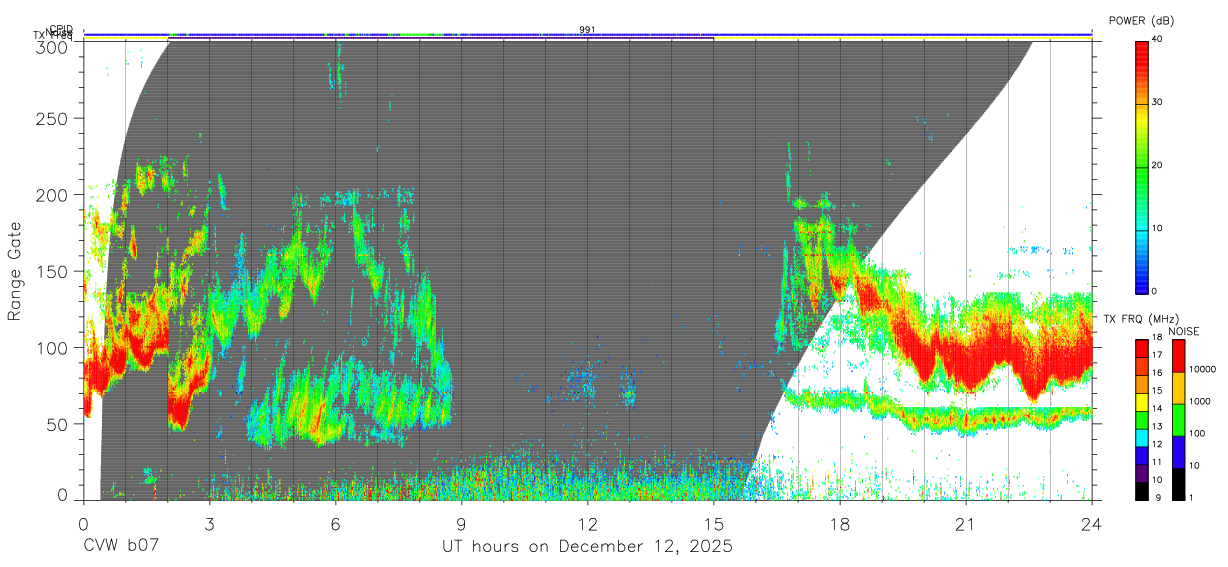The height and width of the screenshot is (567, 1228).
Task: Click the '20' value on the POWER scale
Action: pos(1158,165)
